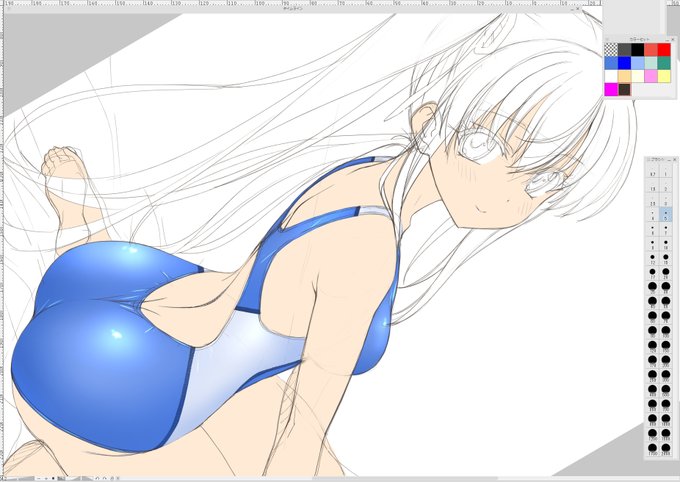Viewport: 680px width, 482px height.
Task: Pick the light periwinkle blue swatch
Action: (x=638, y=63)
